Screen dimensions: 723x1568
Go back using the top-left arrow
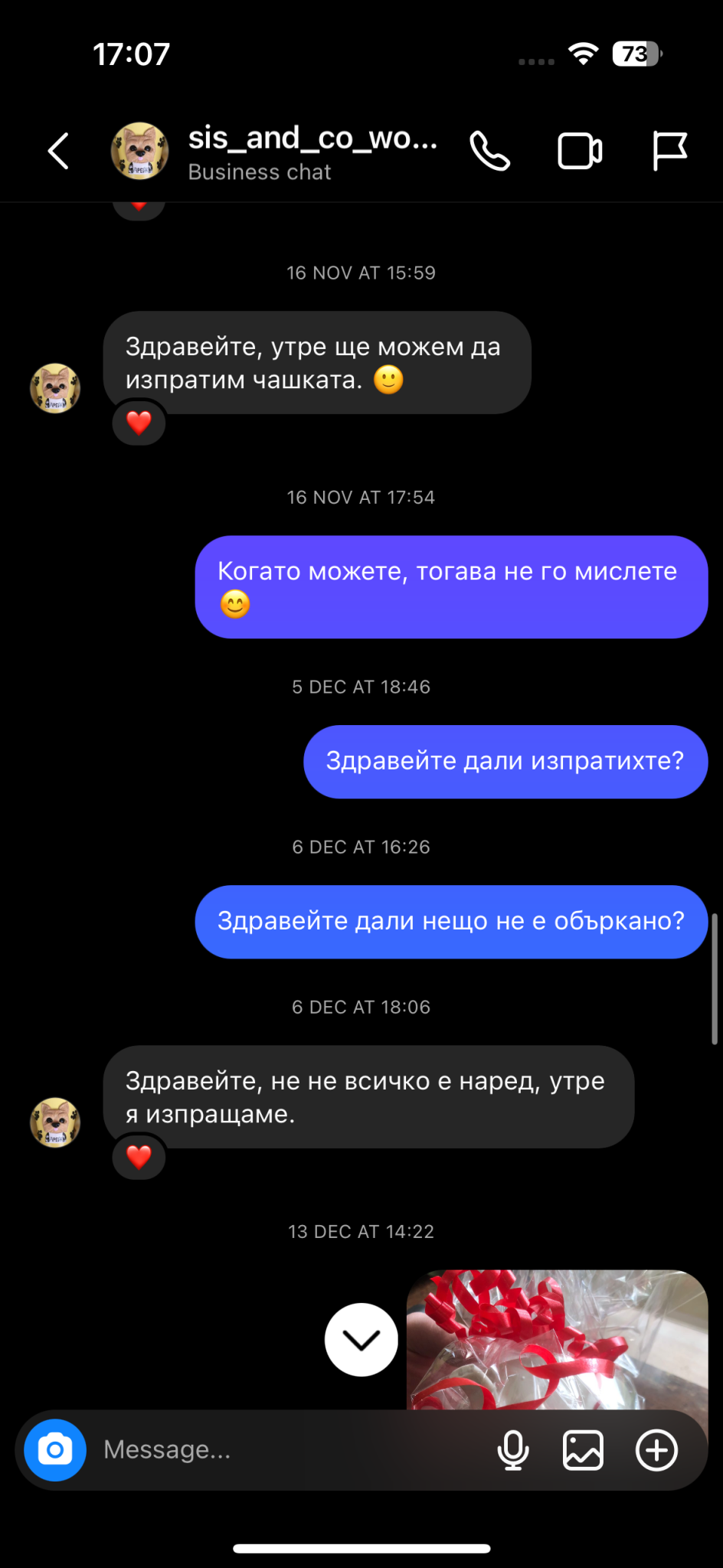click(59, 151)
